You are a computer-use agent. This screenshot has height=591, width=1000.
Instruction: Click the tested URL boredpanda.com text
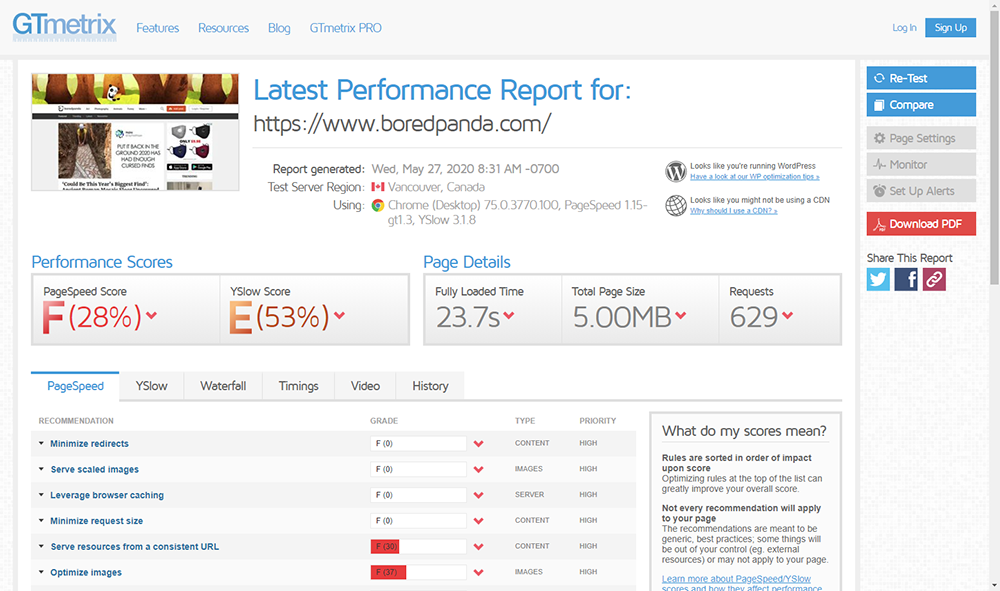pos(402,124)
